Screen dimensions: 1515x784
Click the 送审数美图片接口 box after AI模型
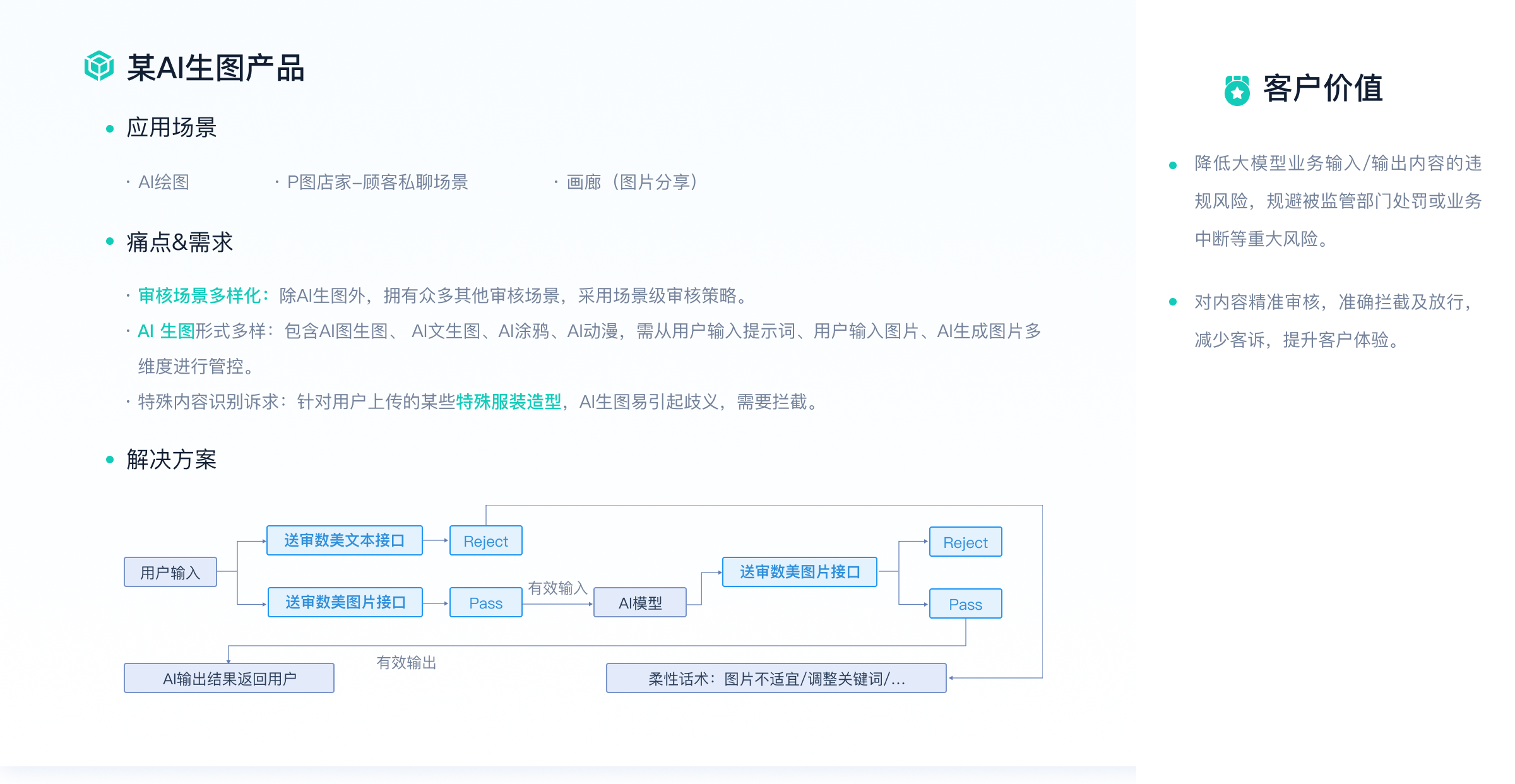point(799,572)
